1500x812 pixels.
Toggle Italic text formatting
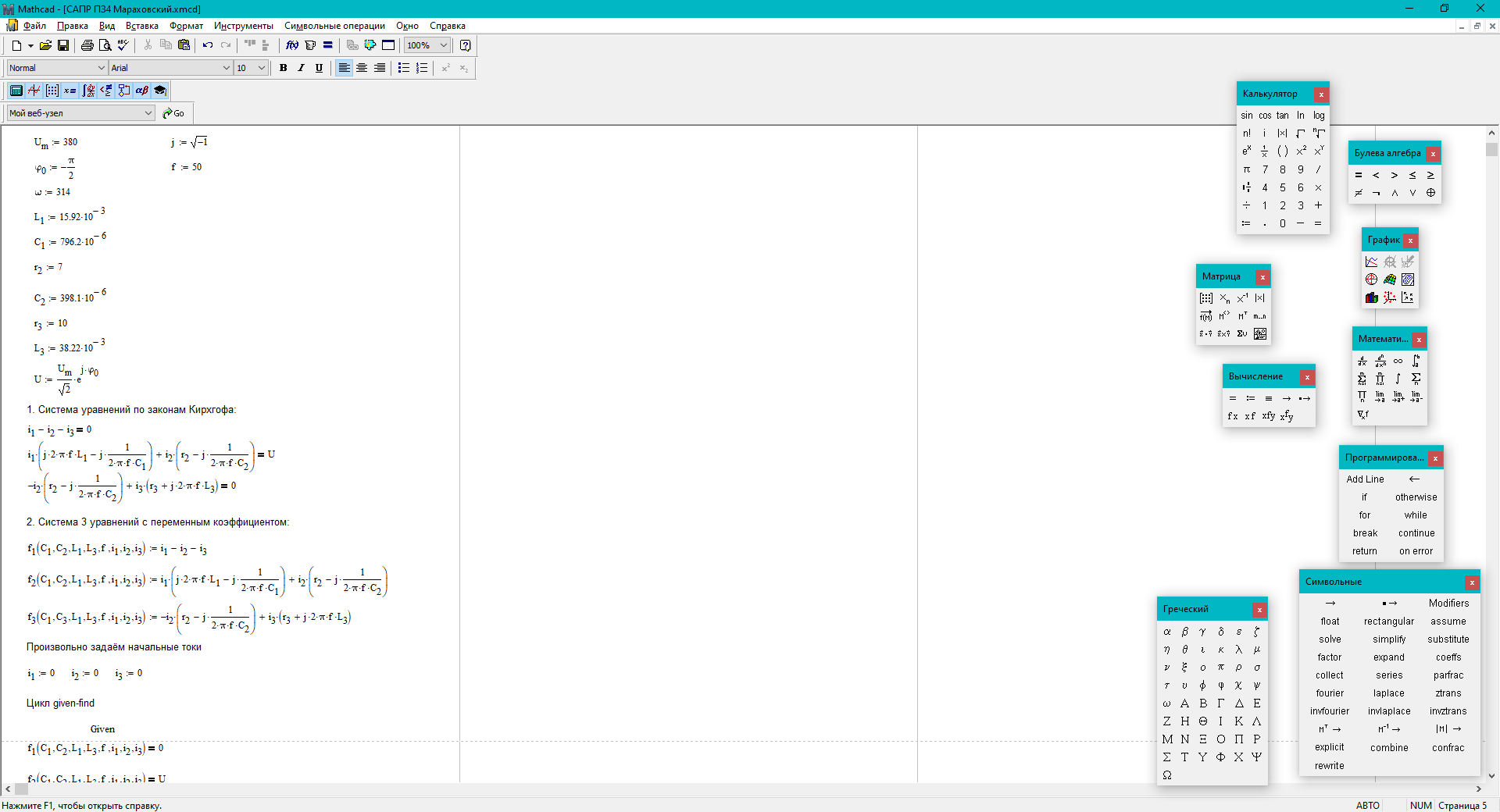click(x=301, y=68)
